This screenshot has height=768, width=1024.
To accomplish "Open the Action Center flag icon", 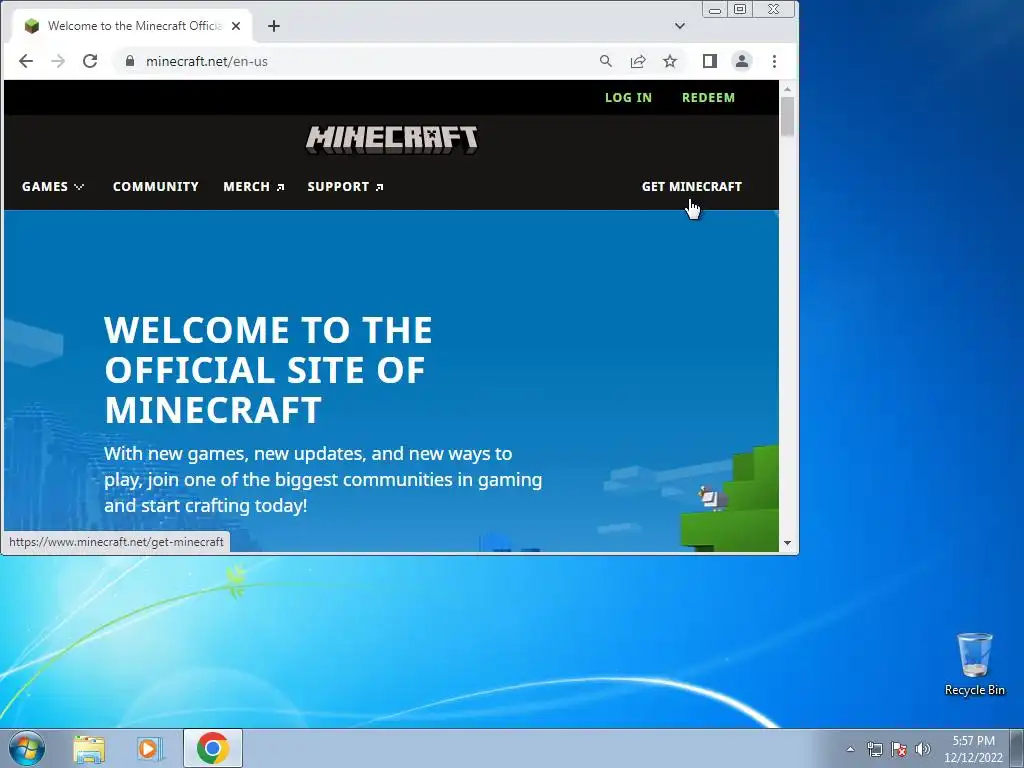I will 899,749.
